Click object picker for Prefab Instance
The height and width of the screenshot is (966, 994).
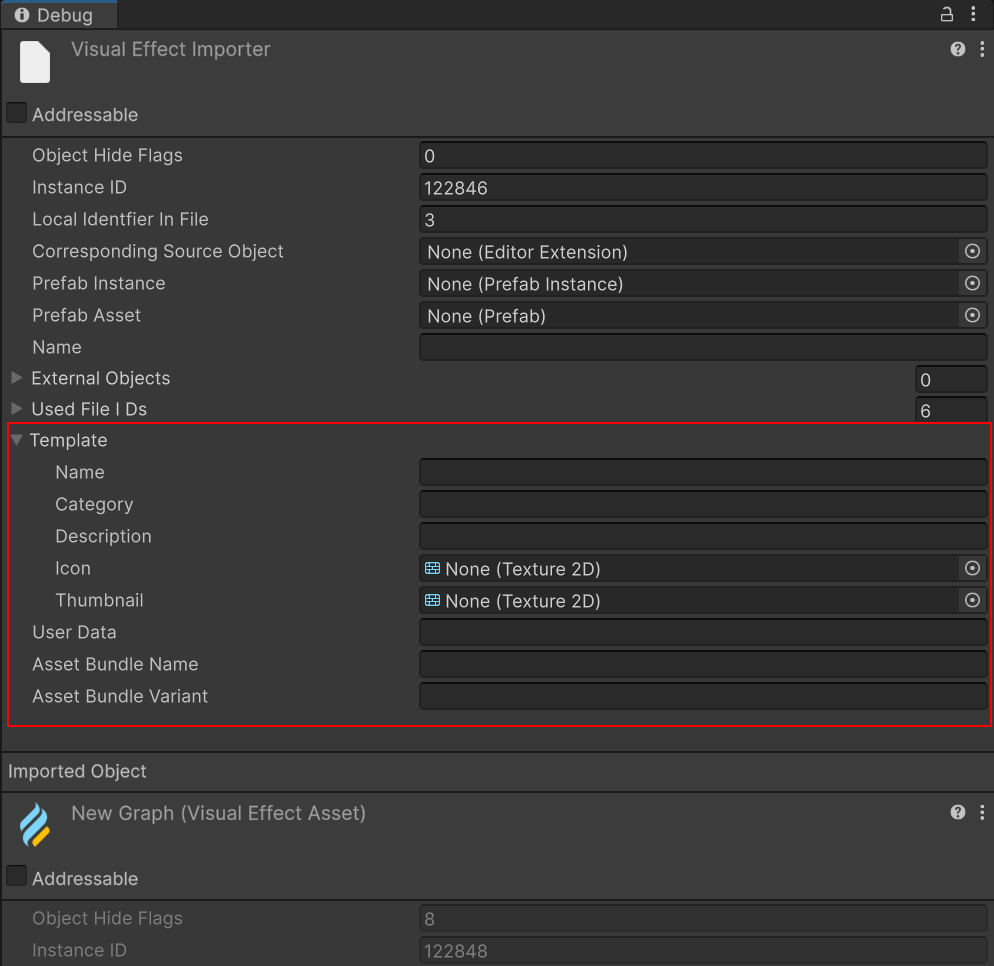click(971, 283)
